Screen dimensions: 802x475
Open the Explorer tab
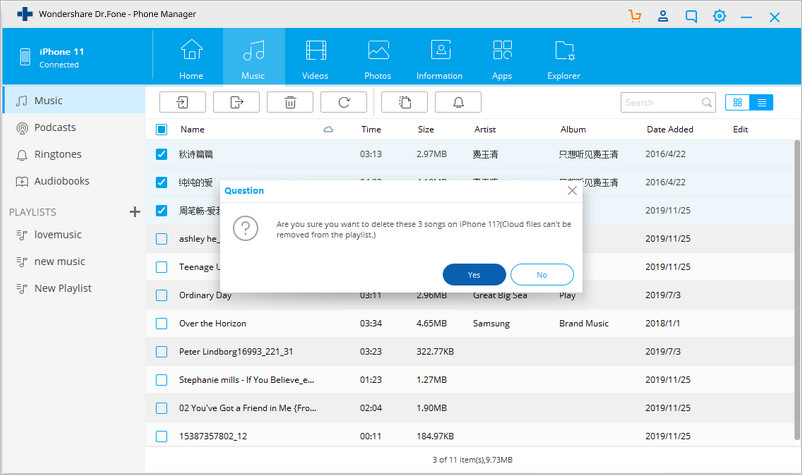click(x=564, y=59)
